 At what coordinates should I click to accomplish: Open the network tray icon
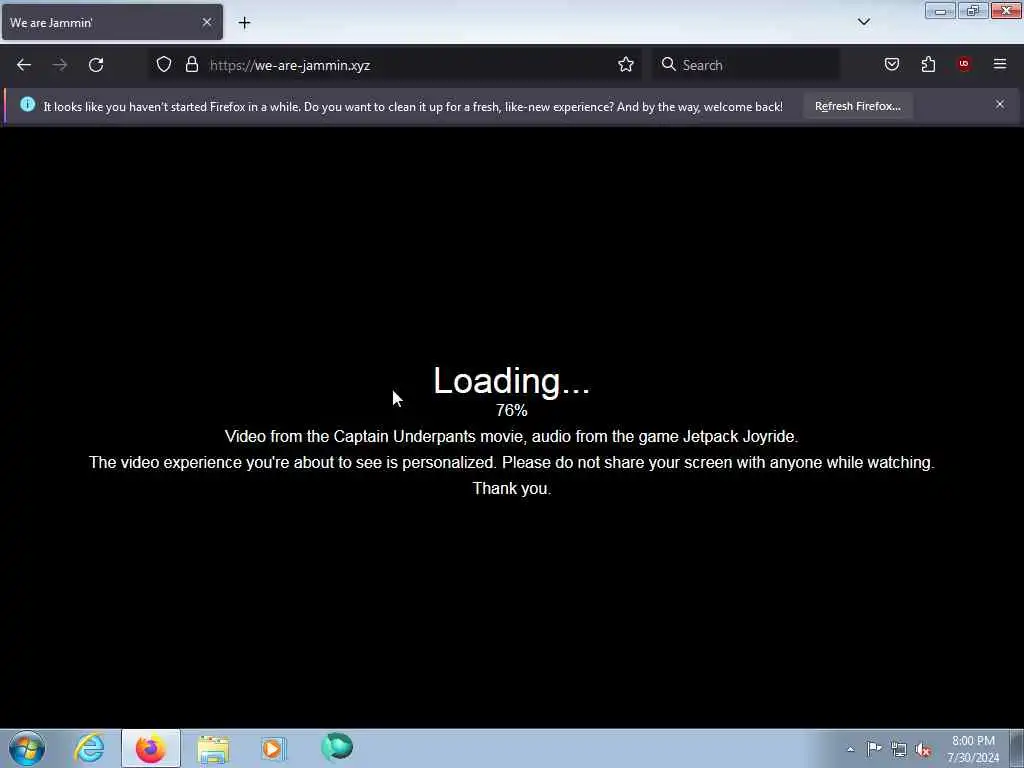pos(899,750)
